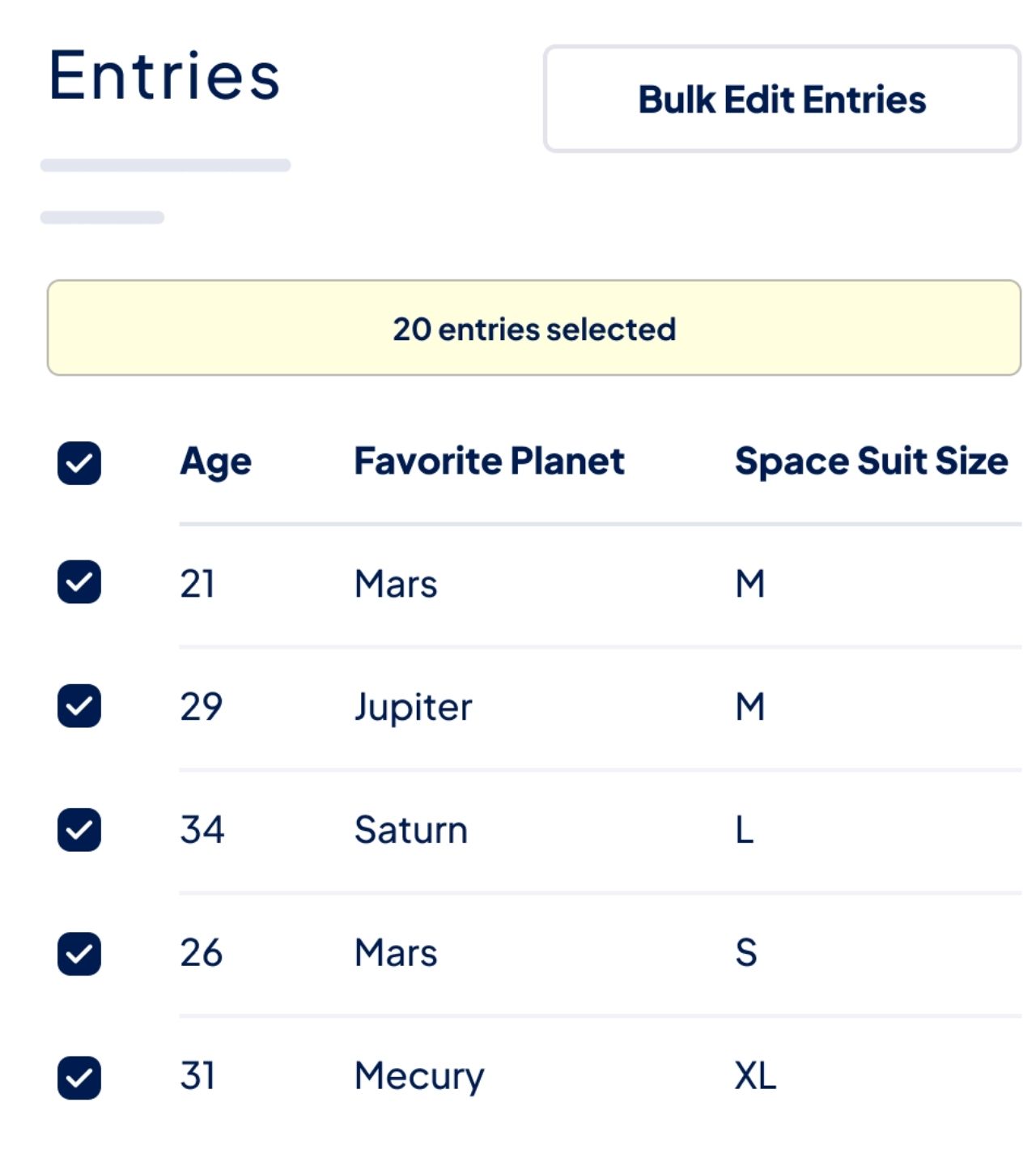
Task: Click the Bulk Edit Entries button
Action: point(782,99)
